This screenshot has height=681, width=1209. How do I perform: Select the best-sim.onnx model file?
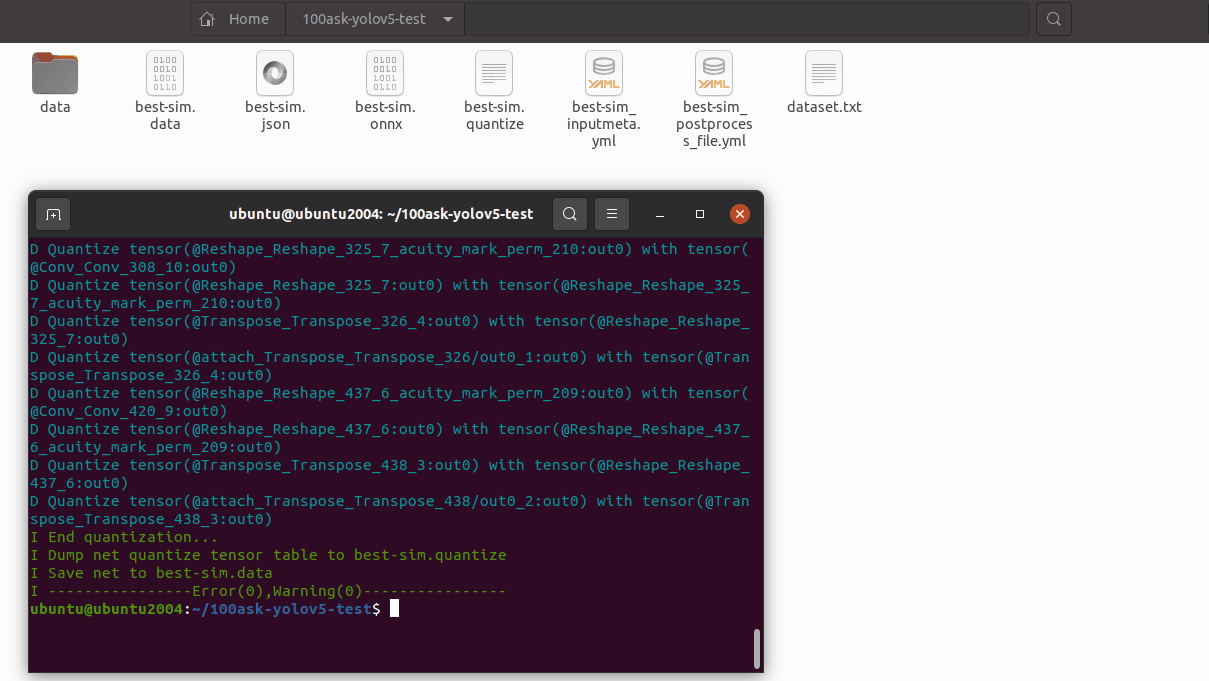pyautogui.click(x=385, y=74)
